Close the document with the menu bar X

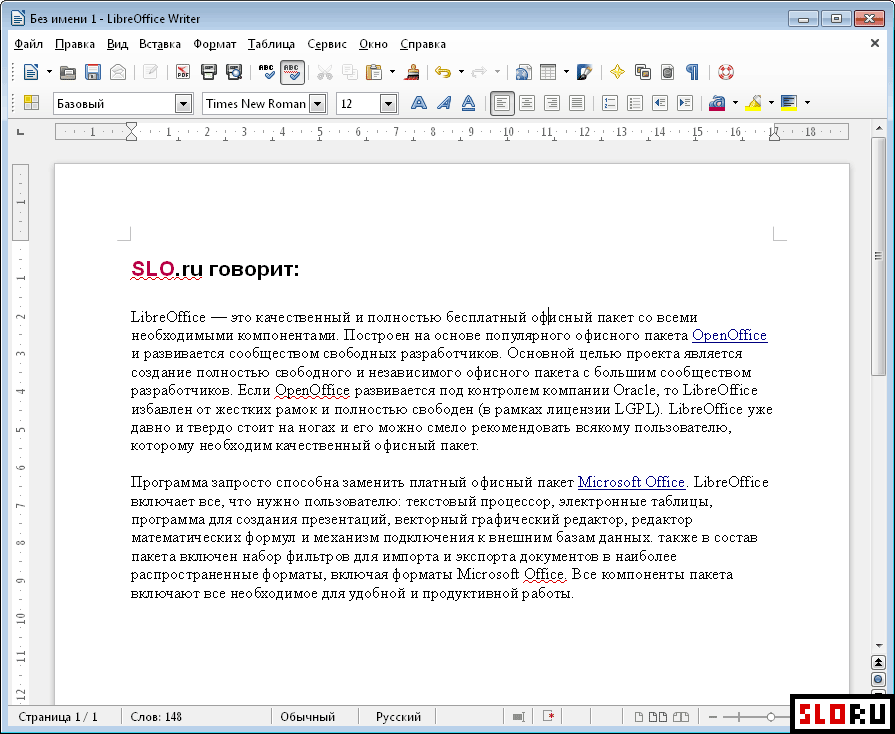[x=874, y=43]
